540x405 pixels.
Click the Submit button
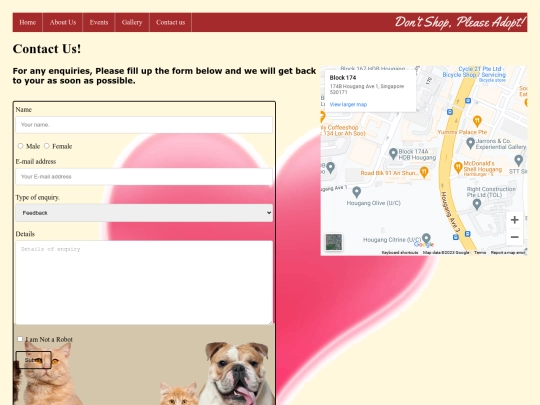click(33, 360)
